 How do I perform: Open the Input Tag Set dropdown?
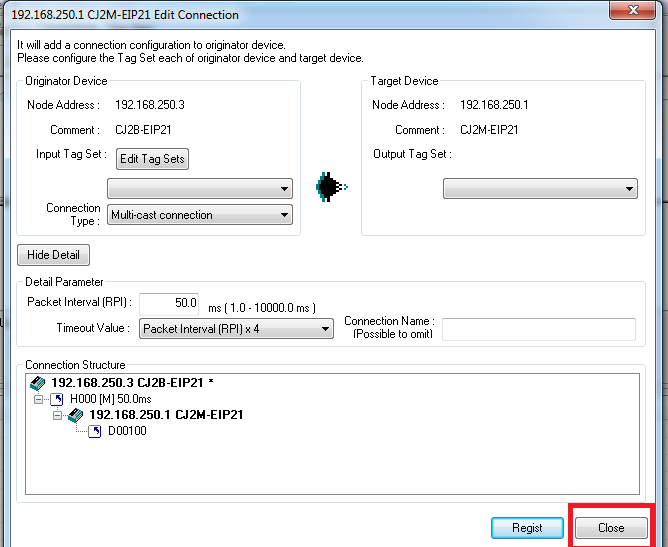200,189
